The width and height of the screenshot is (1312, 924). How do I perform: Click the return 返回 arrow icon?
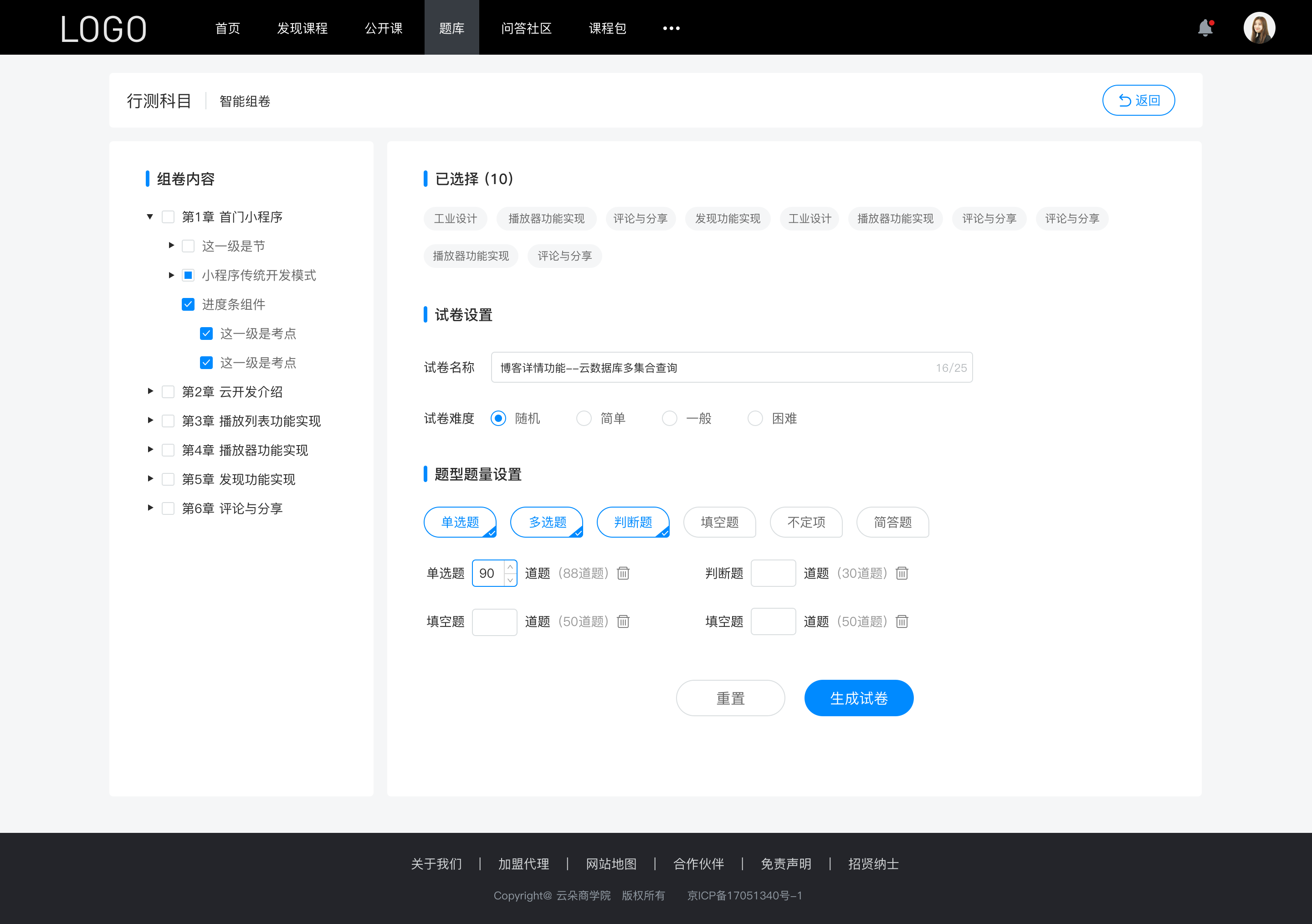coord(1122,99)
